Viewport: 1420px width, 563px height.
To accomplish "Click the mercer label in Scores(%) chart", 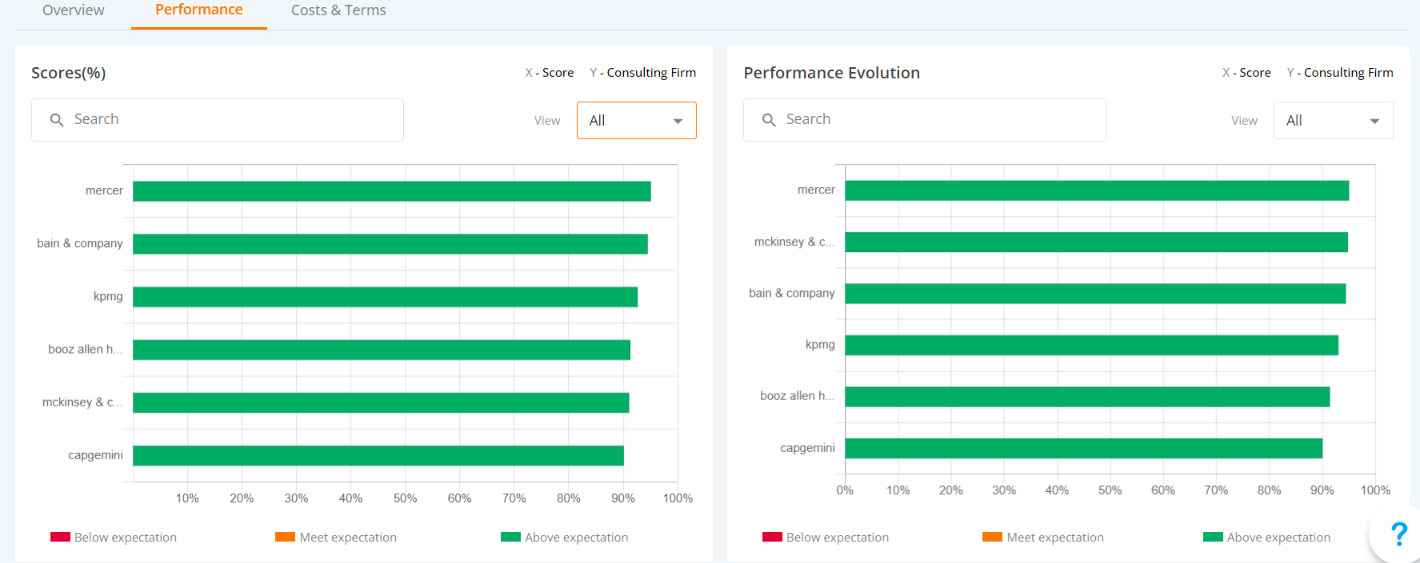I will click(104, 190).
